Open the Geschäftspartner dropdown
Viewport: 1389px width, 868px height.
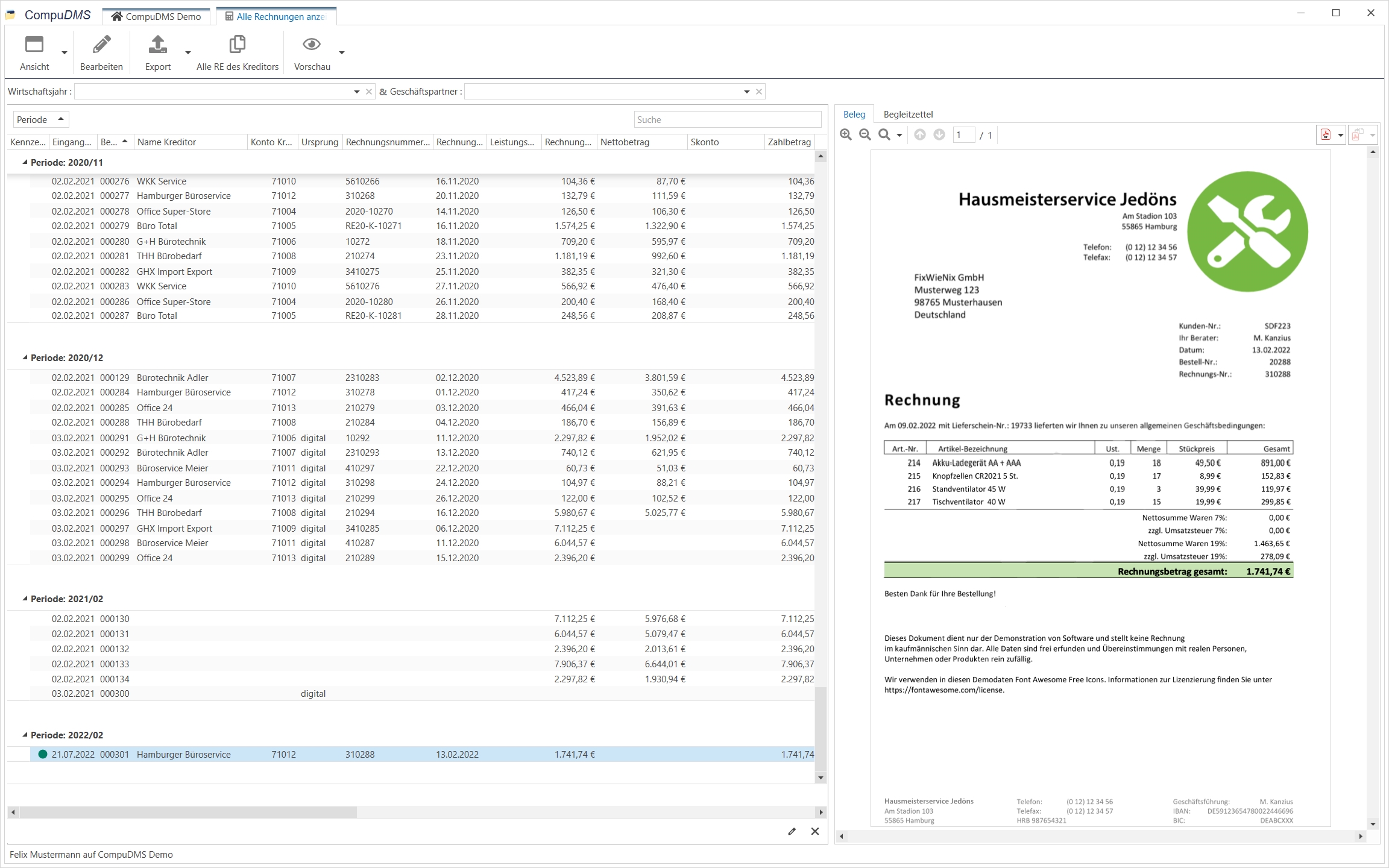pyautogui.click(x=746, y=92)
